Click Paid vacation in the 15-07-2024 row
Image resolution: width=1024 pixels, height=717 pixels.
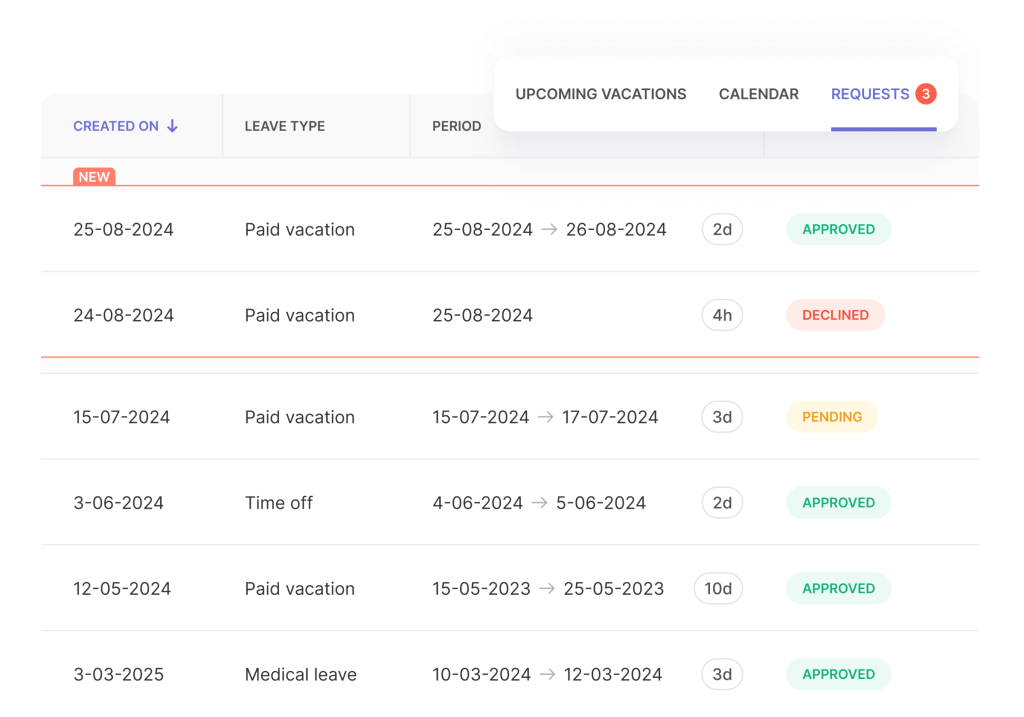[x=300, y=417]
